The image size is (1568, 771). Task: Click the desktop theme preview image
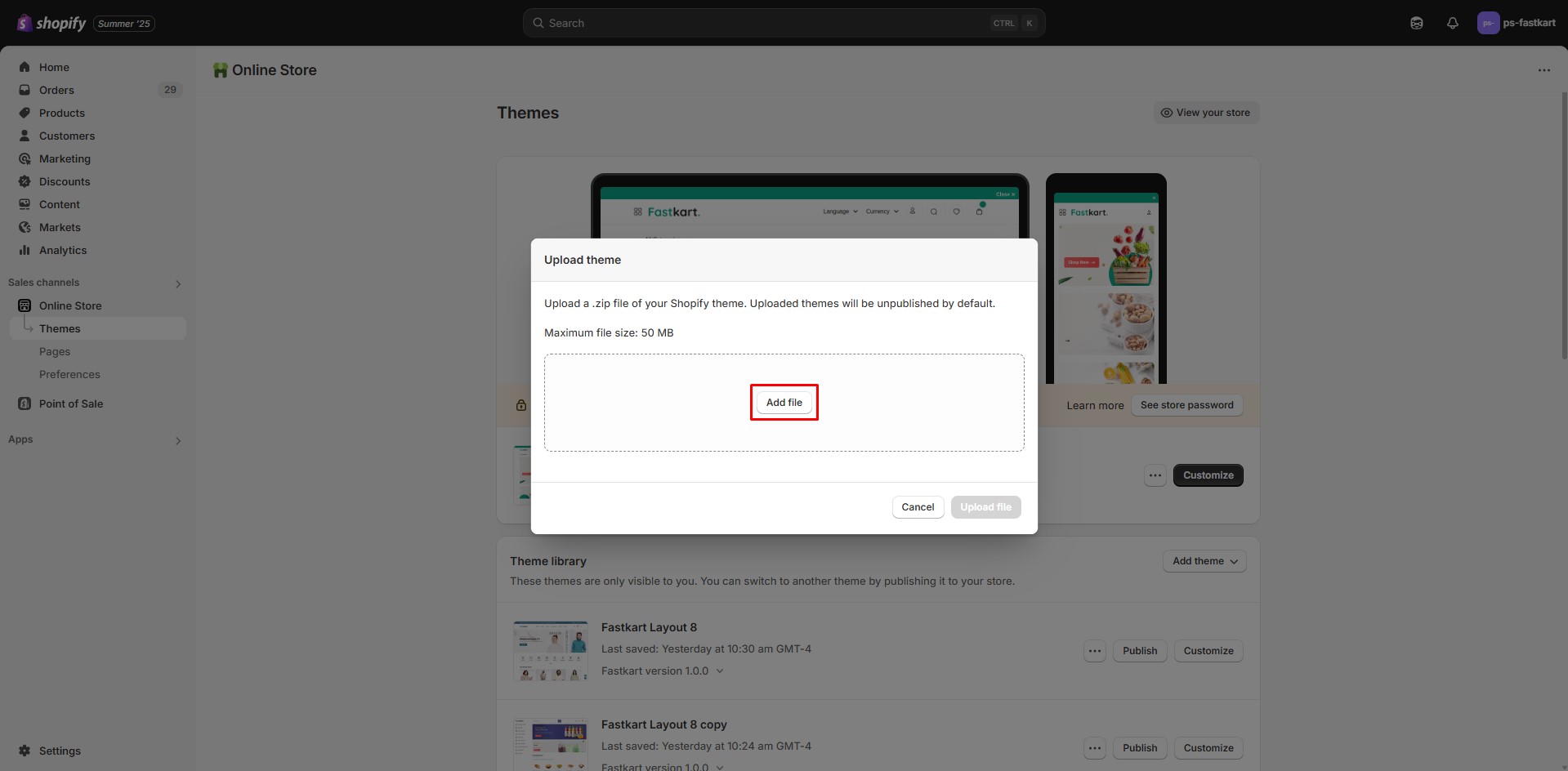point(810,207)
